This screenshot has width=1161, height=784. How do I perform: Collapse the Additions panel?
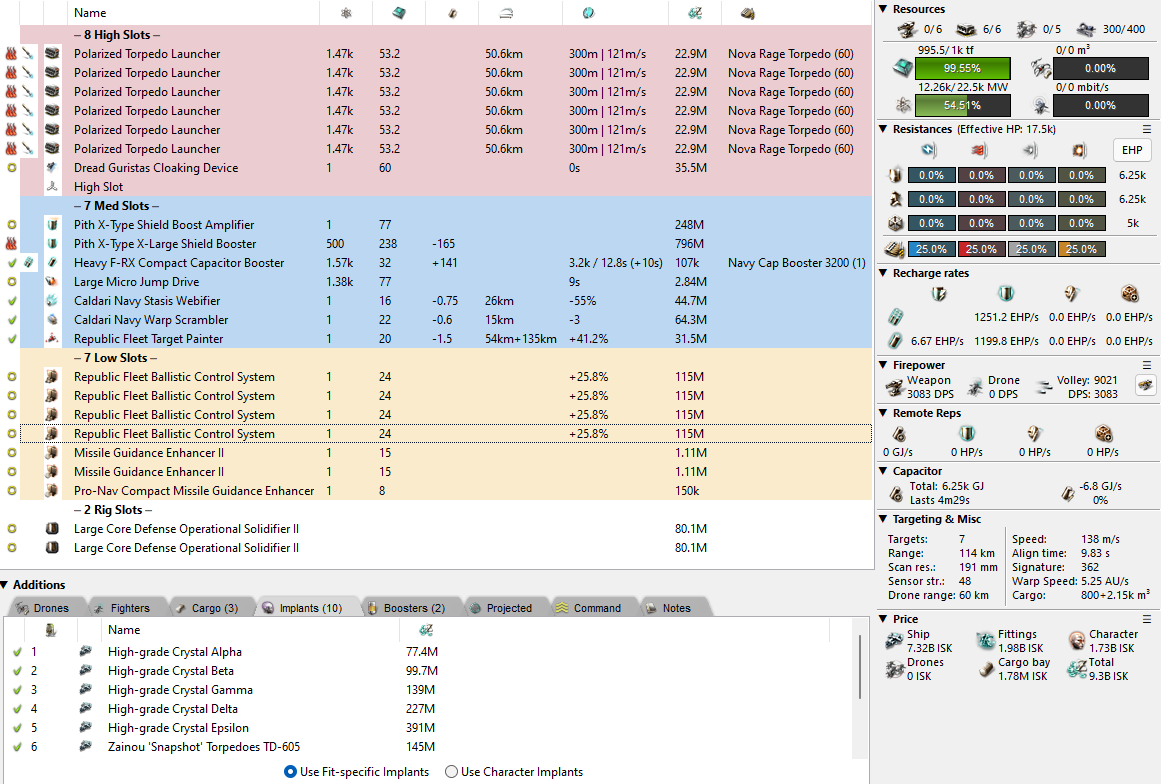click(x=6, y=585)
